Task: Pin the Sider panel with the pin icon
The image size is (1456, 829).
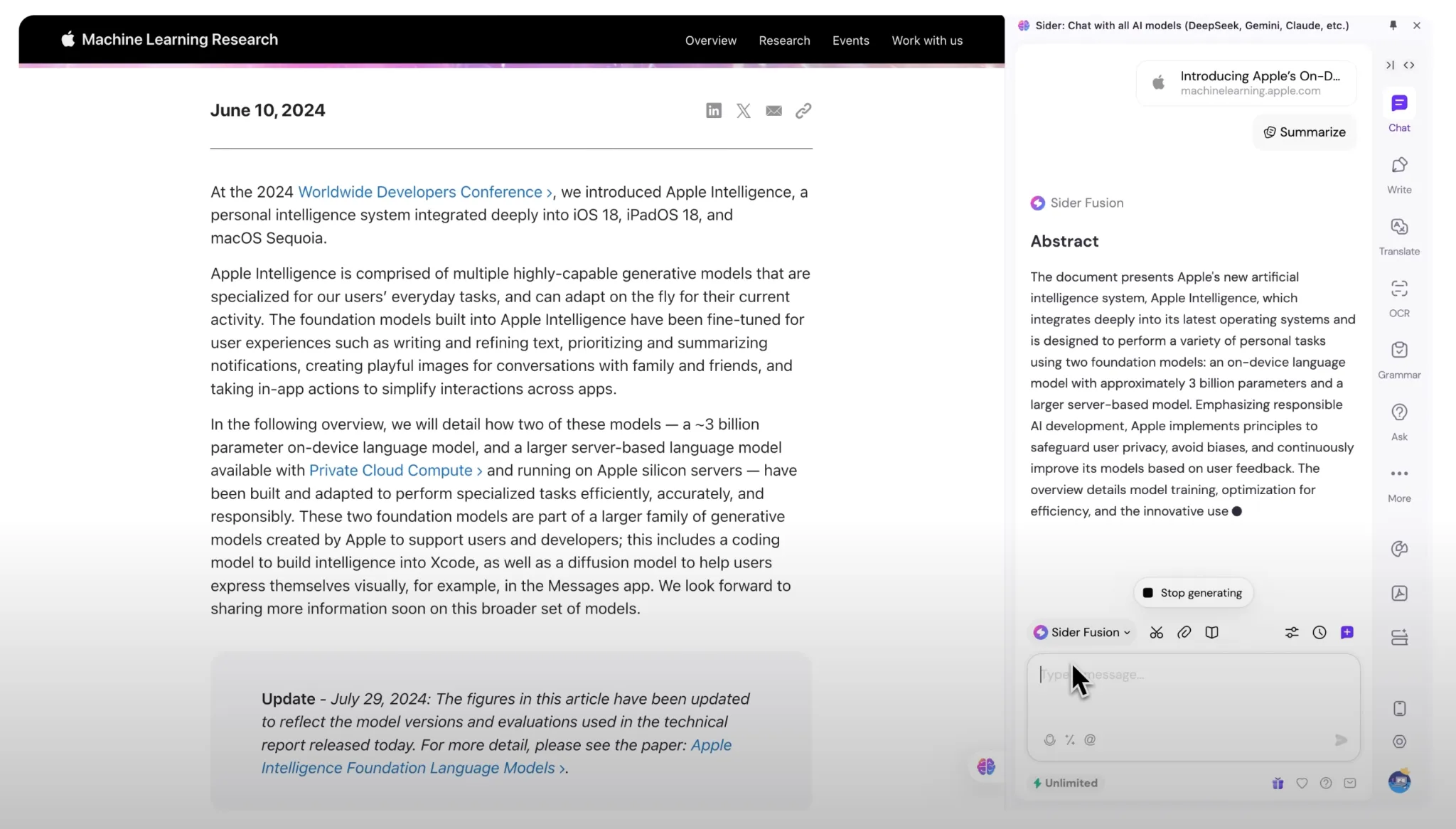Action: click(1392, 25)
